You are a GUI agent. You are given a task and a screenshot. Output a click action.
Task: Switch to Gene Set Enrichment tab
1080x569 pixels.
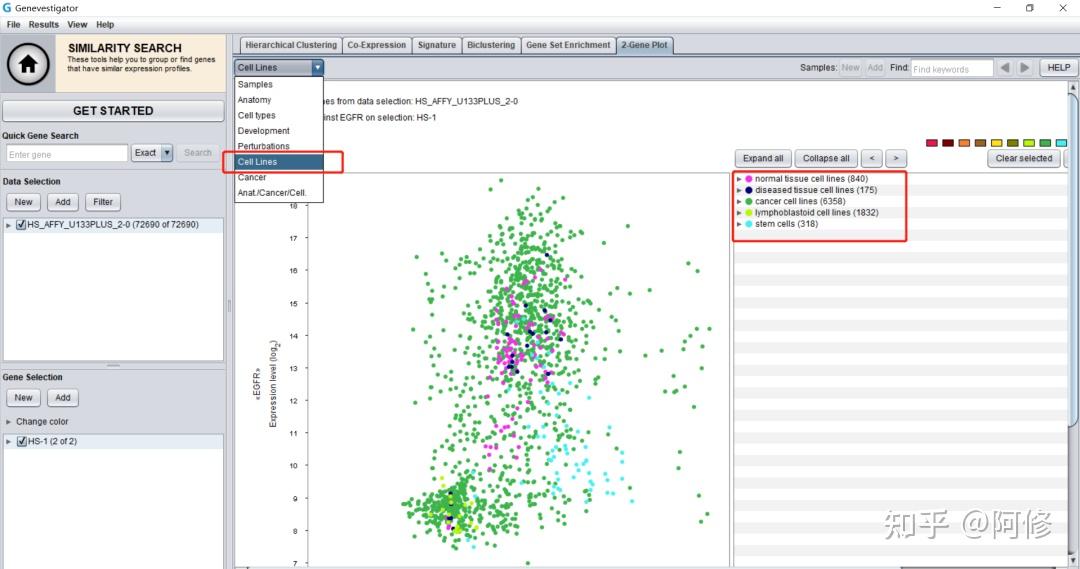coord(568,45)
